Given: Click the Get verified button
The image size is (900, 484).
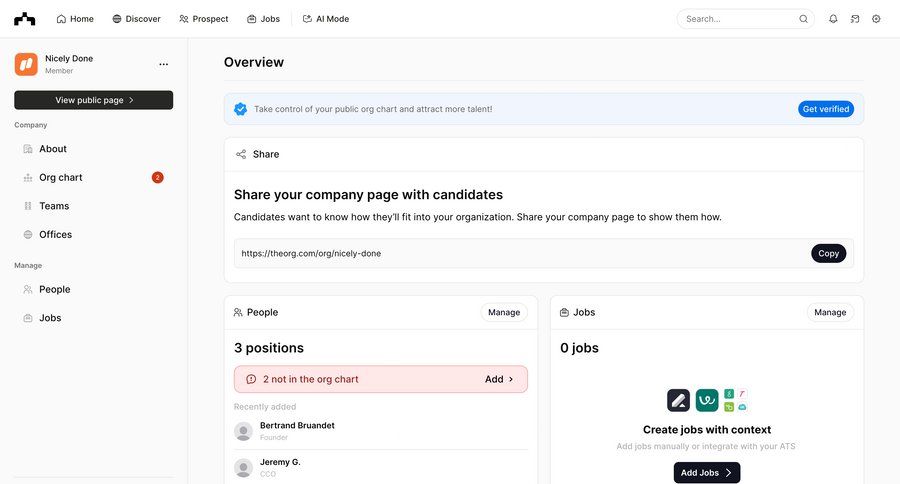Looking at the screenshot, I should tap(825, 109).
